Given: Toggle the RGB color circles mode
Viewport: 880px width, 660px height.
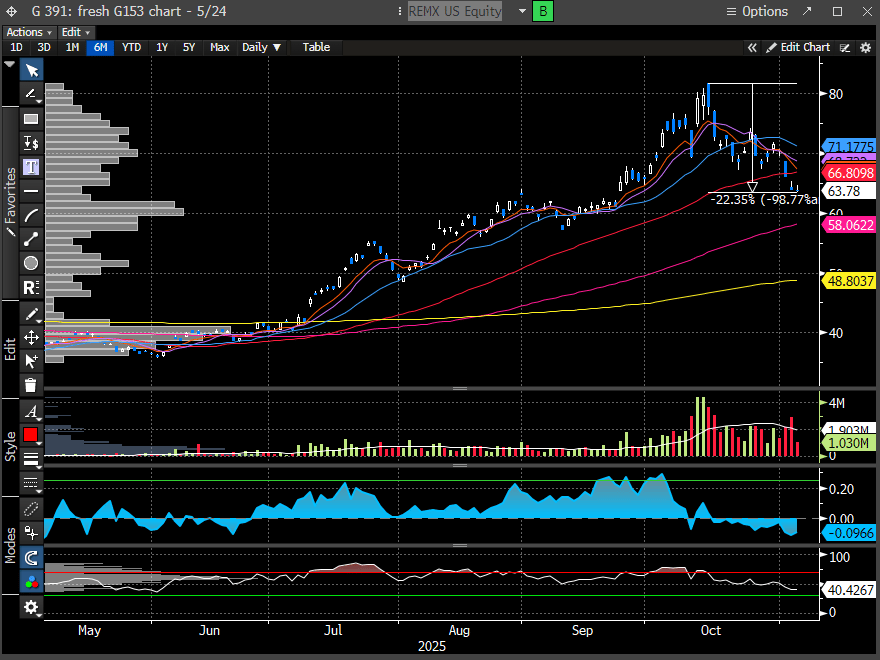Looking at the screenshot, I should pyautogui.click(x=31, y=582).
